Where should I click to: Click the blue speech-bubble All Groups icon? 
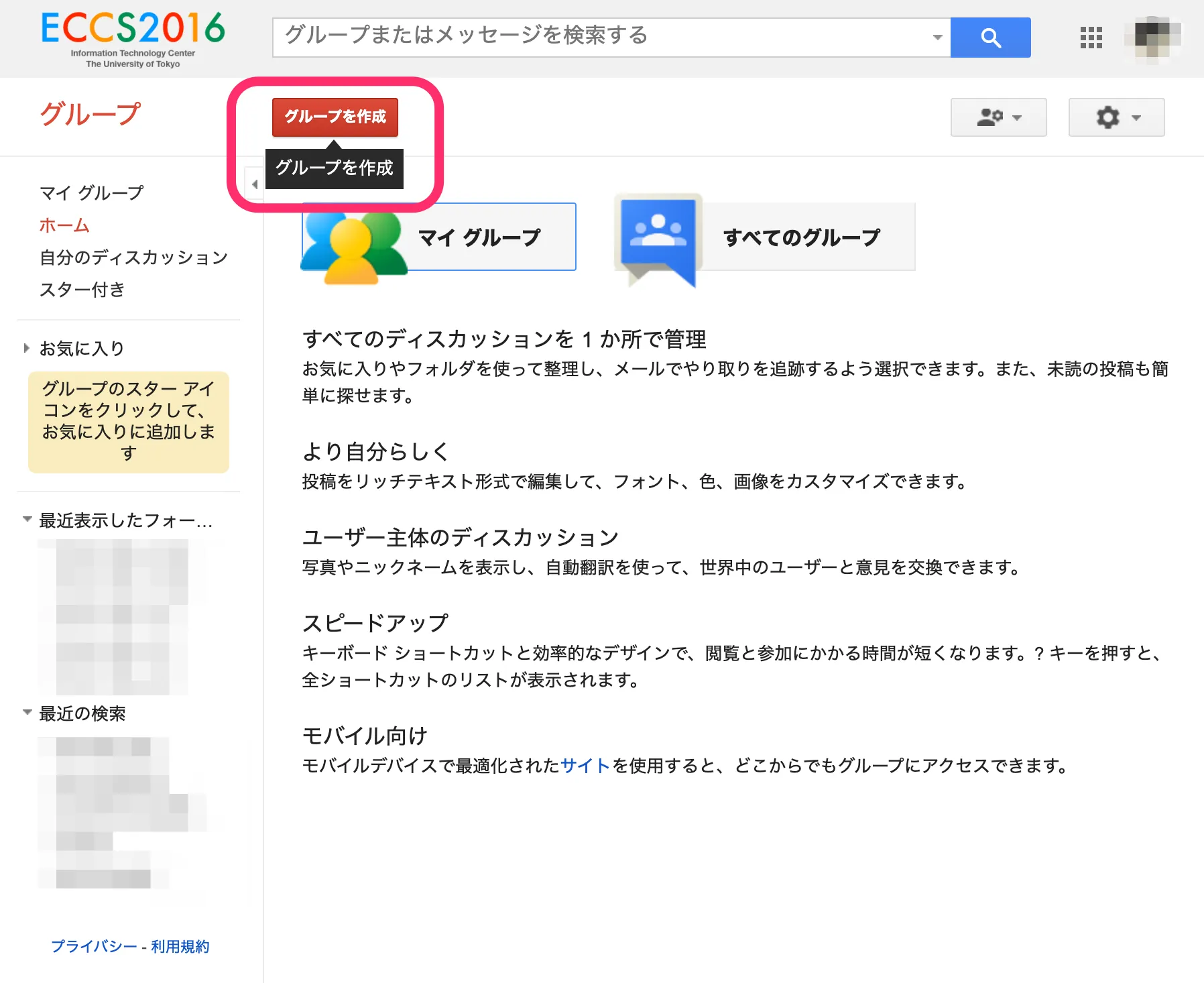pos(658,238)
